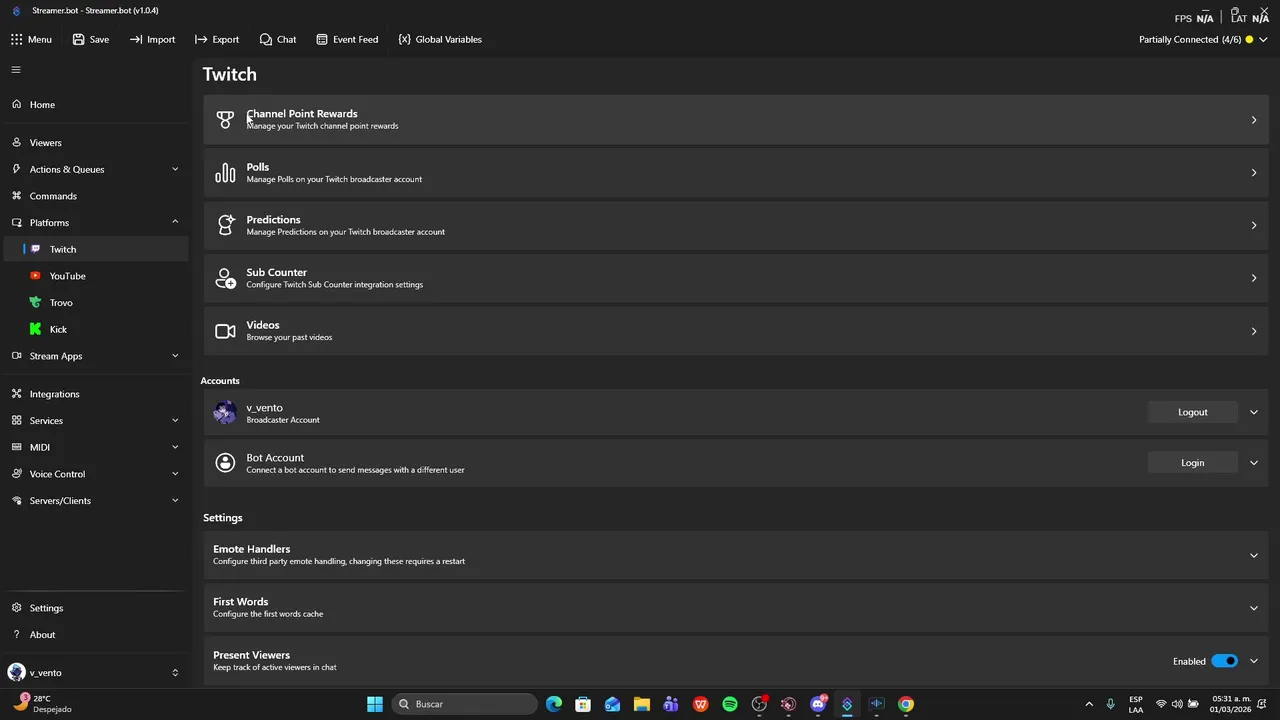Image resolution: width=1280 pixels, height=720 pixels.
Task: Expand the Stream Apps chevron
Action: 175,356
